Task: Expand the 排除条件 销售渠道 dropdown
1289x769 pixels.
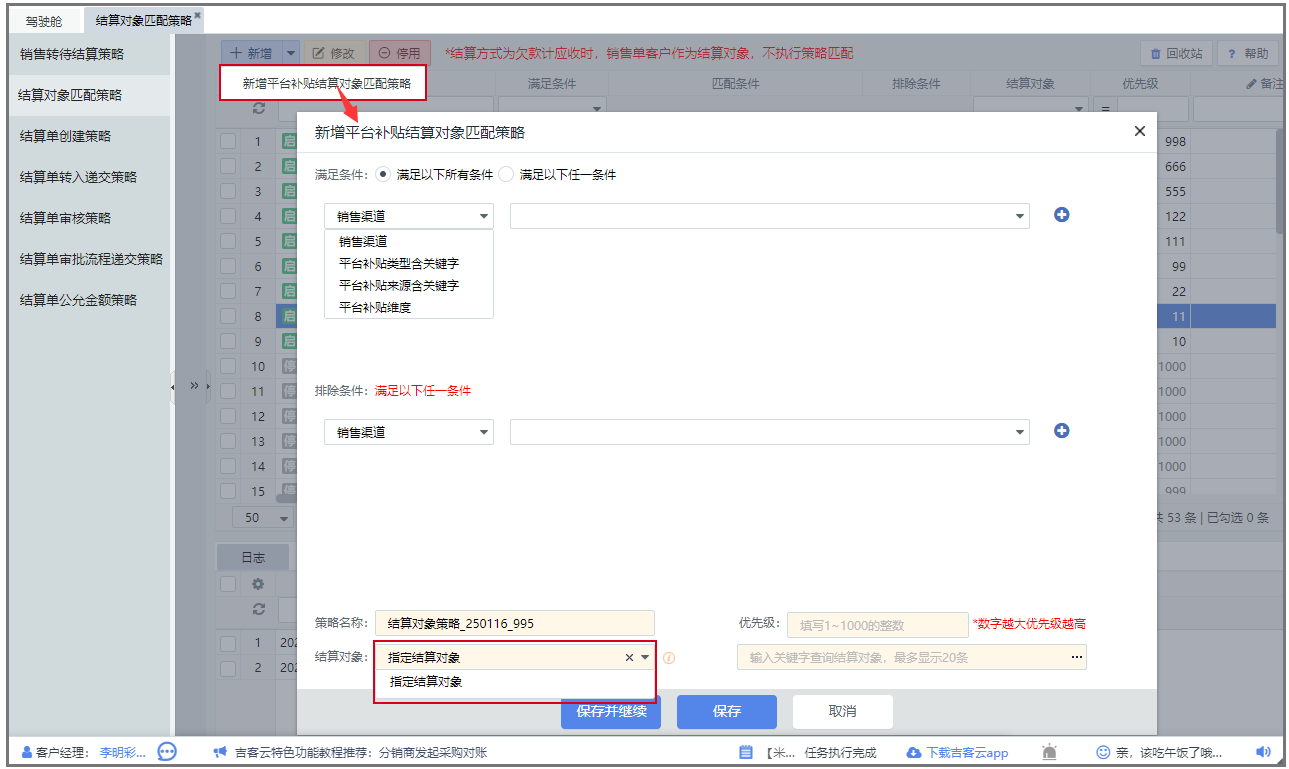Action: coord(408,432)
